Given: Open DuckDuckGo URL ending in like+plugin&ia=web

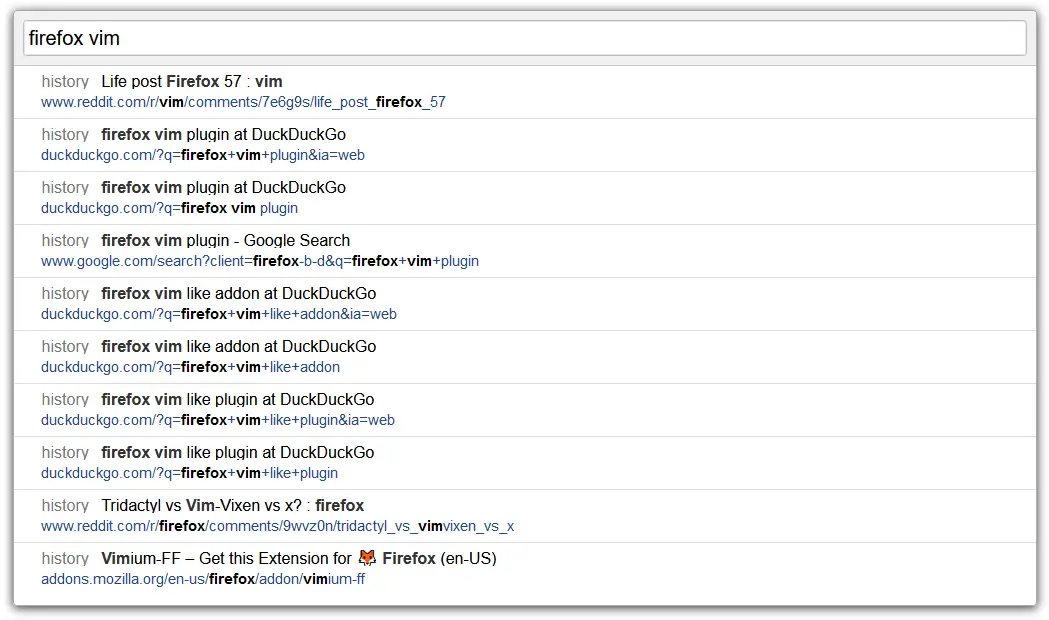Looking at the screenshot, I should 218,420.
